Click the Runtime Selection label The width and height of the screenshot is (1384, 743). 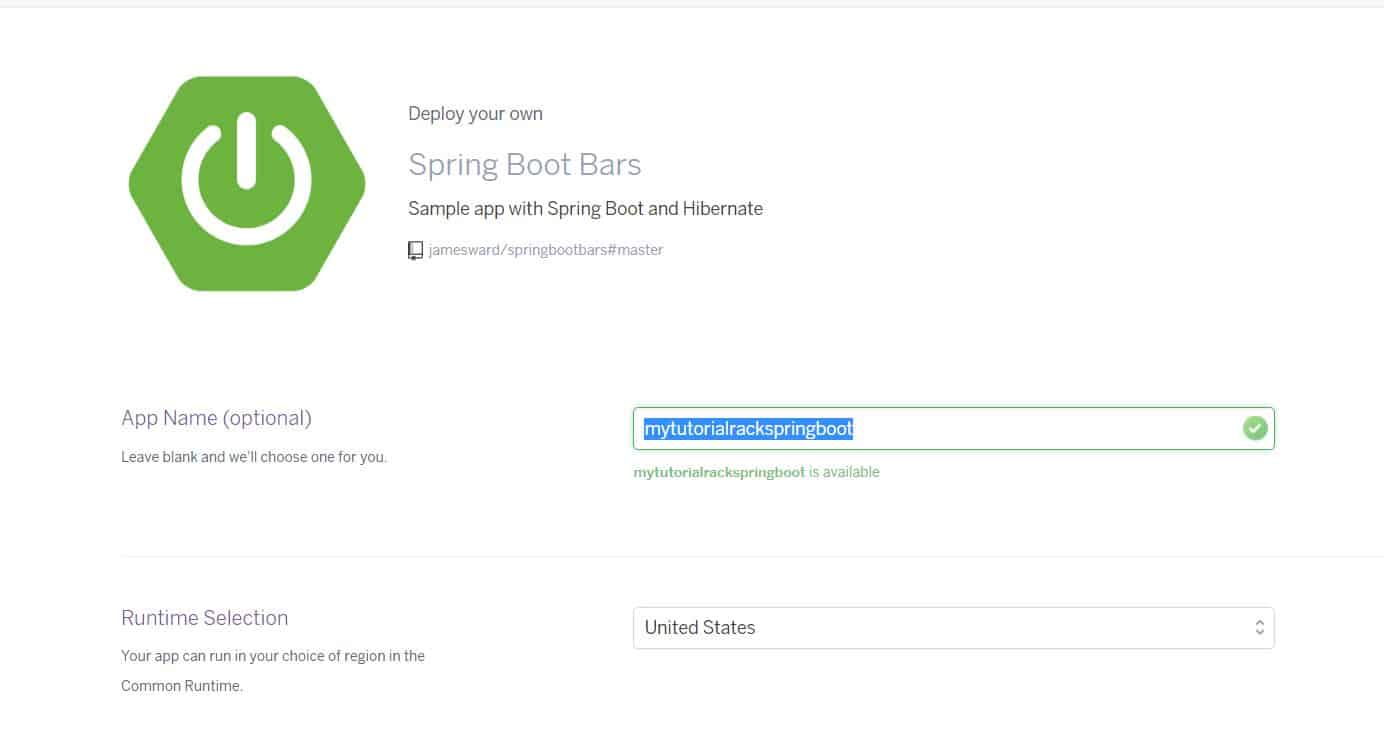204,618
